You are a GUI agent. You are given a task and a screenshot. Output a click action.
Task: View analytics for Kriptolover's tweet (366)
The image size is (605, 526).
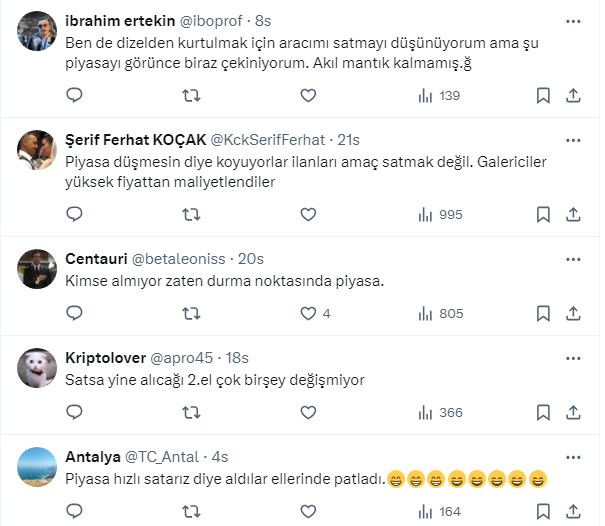tap(438, 412)
